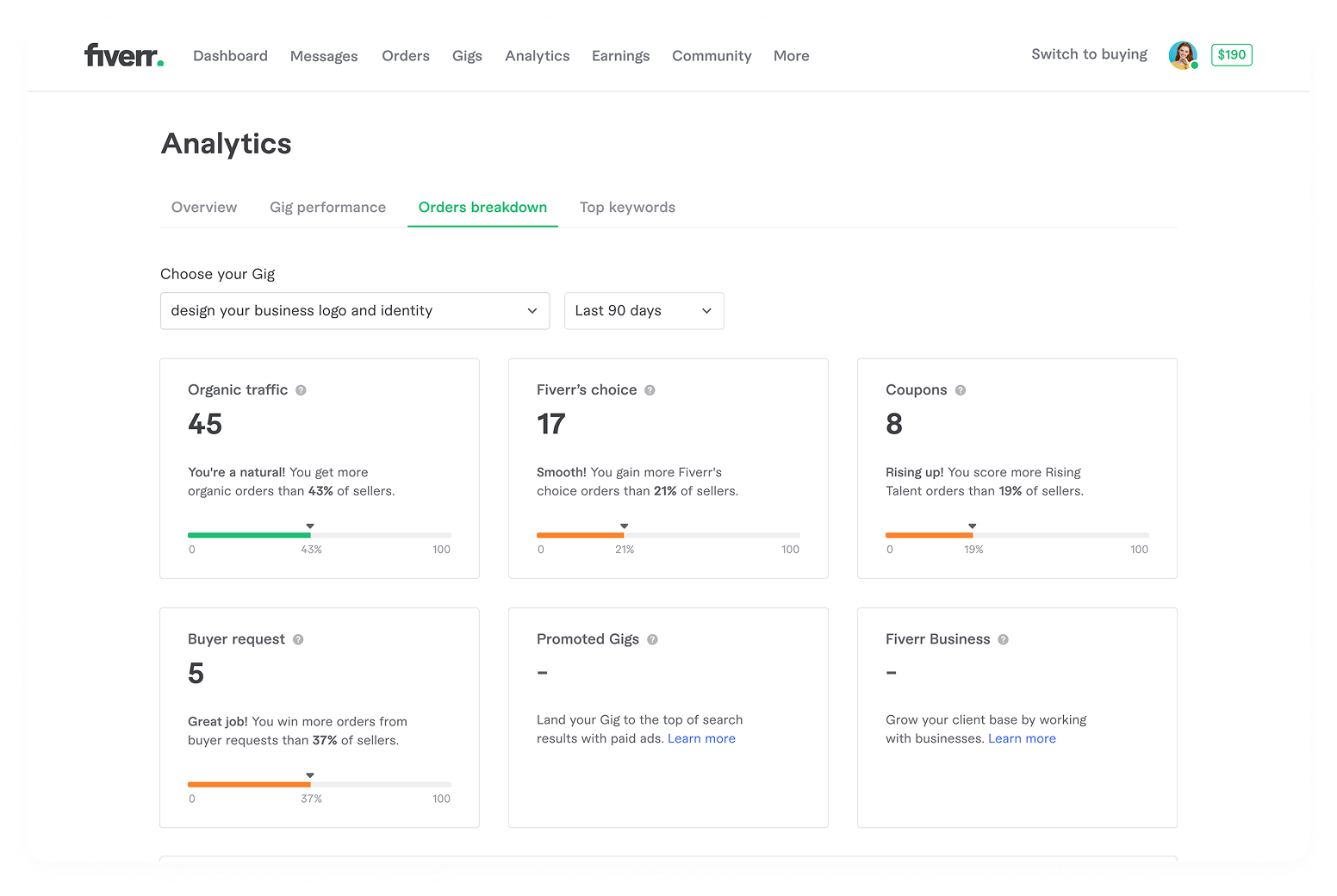Go to Messages in the navigation bar
The image size is (1337, 896).
[x=324, y=56]
